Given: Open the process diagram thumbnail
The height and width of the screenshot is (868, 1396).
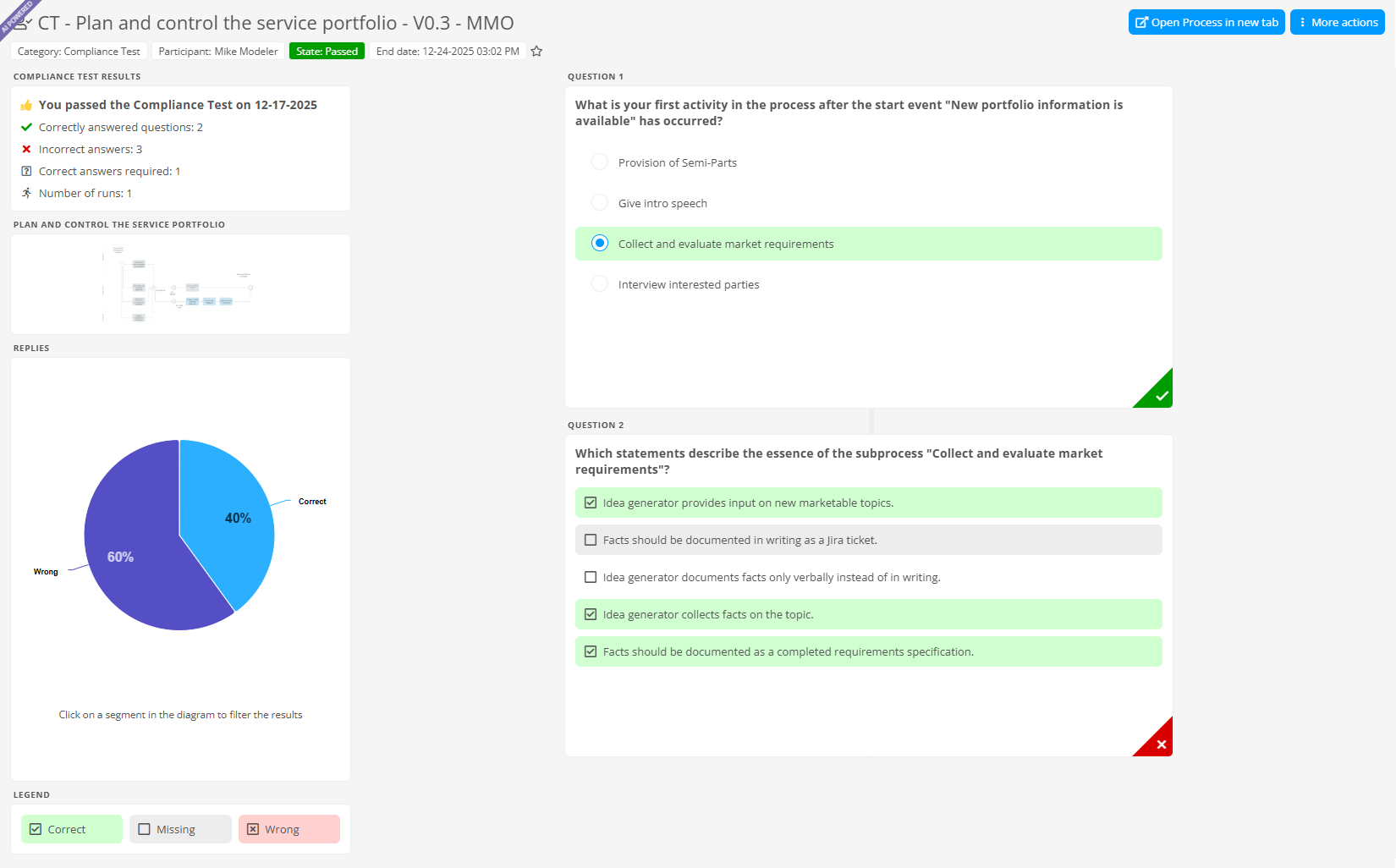Looking at the screenshot, I should [180, 284].
